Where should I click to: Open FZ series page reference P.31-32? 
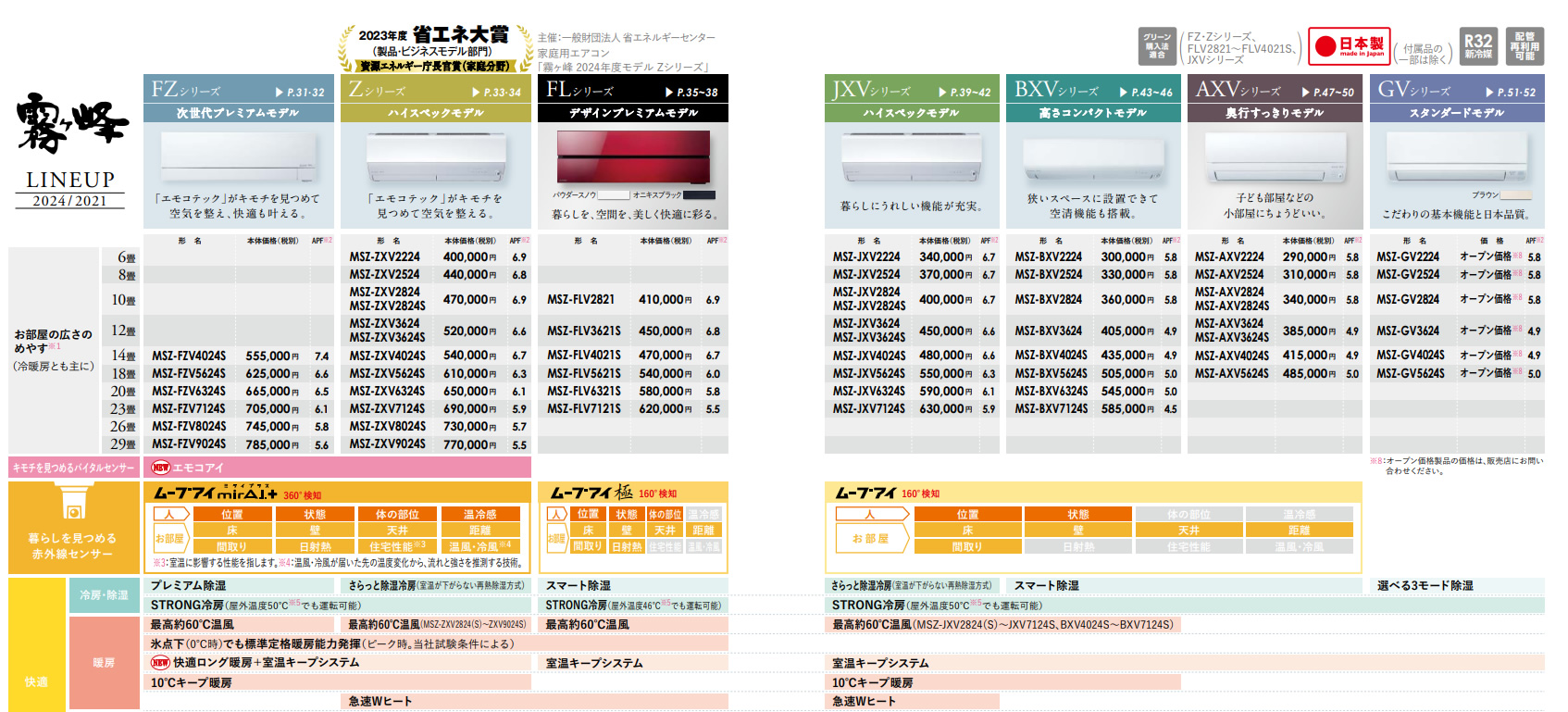[300, 93]
